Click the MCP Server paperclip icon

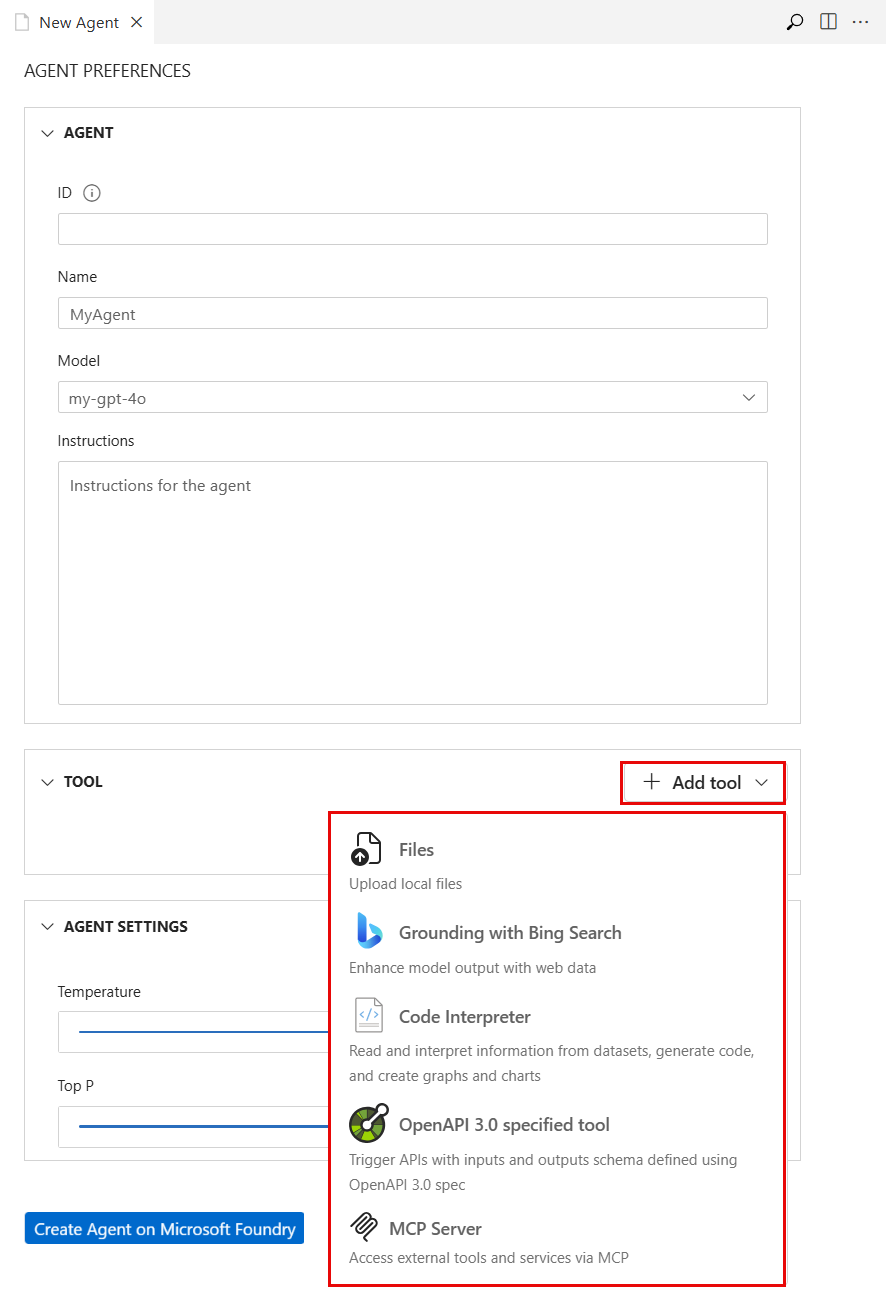(x=362, y=1228)
